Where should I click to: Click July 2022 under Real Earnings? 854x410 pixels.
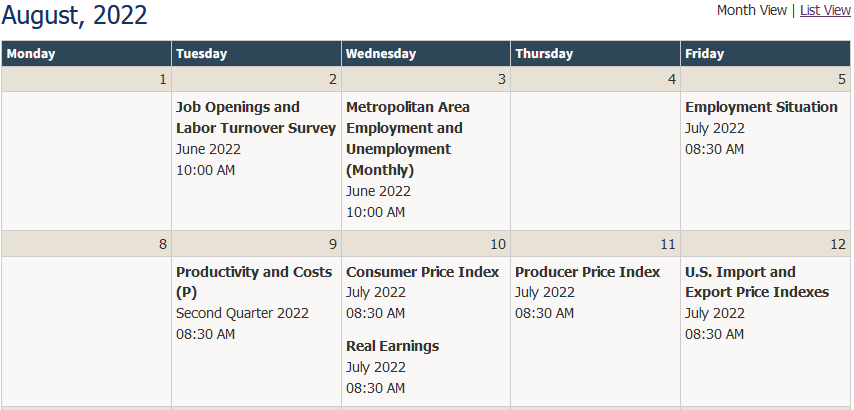(x=376, y=368)
